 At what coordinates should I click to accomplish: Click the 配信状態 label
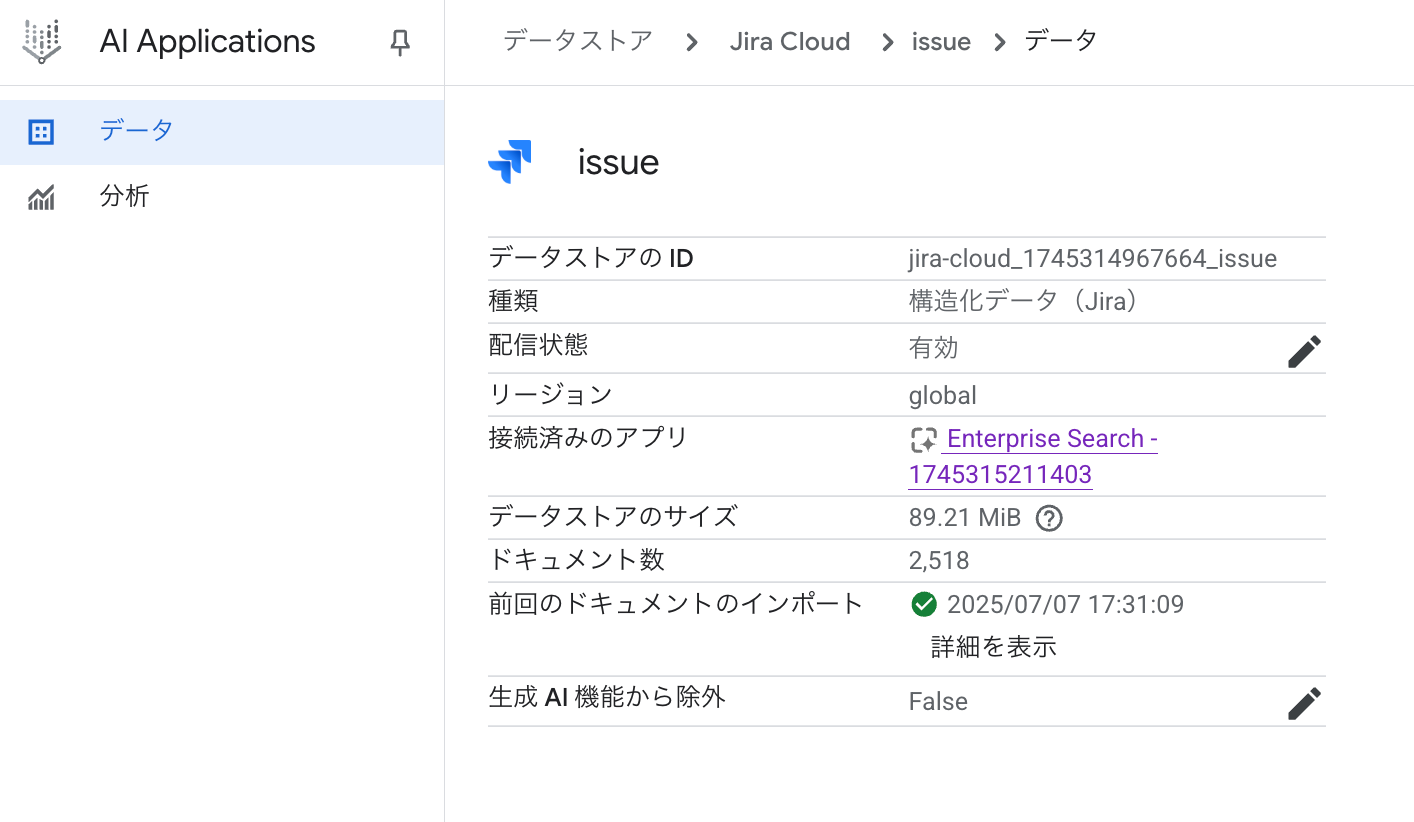click(x=538, y=345)
